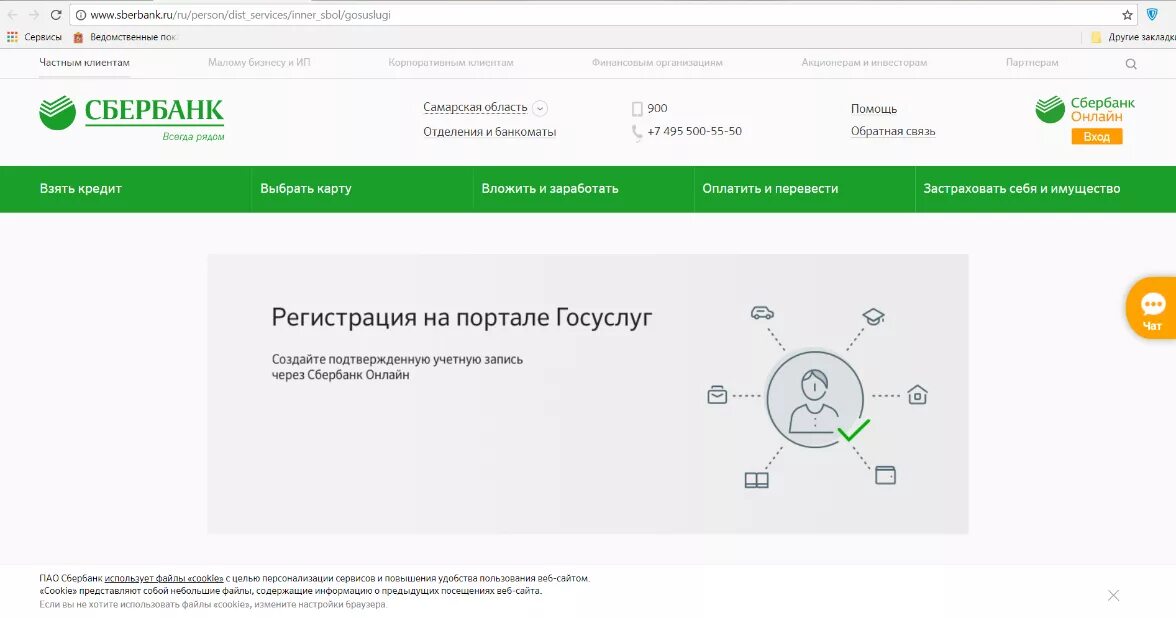The image size is (1176, 618).
Task: Open the Обратная связь link
Action: point(892,131)
